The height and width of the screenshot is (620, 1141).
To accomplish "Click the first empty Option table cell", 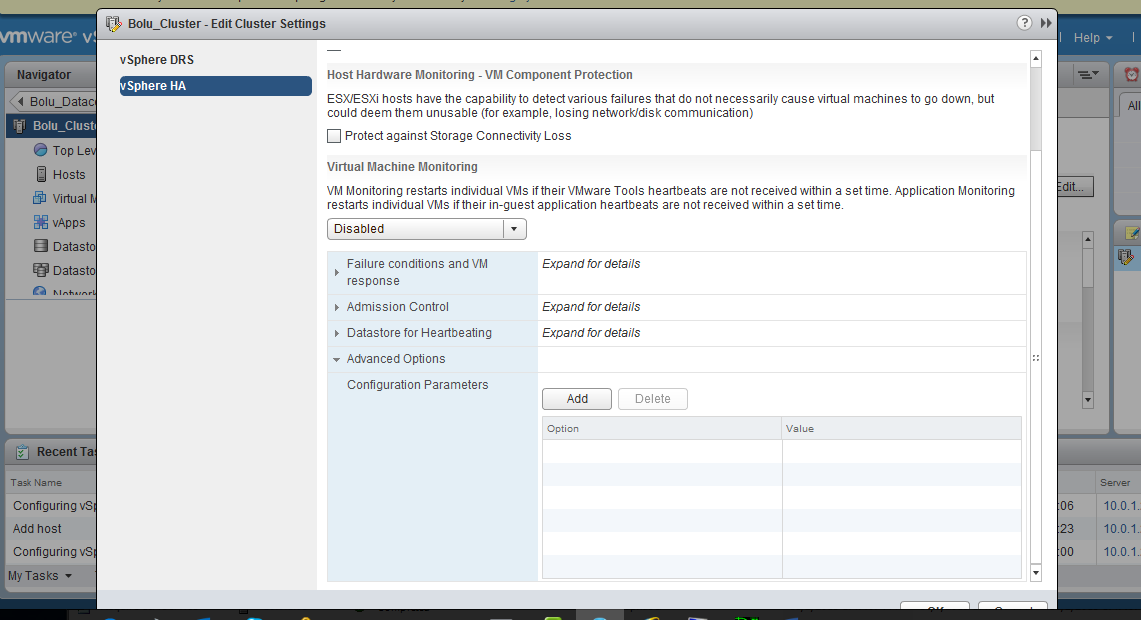I will (x=661, y=451).
